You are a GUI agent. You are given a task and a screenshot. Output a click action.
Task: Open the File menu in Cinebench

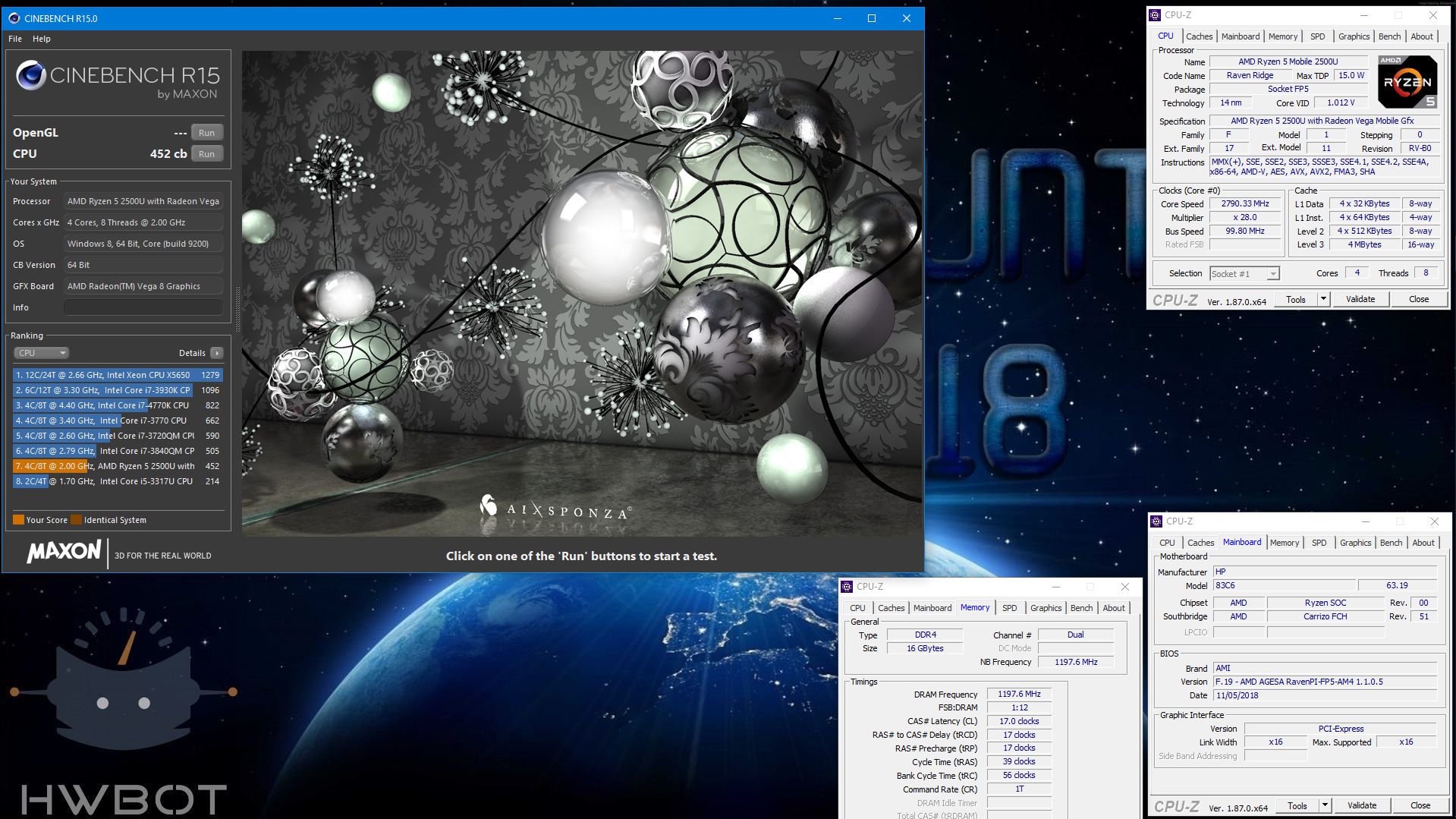pyautogui.click(x=15, y=39)
